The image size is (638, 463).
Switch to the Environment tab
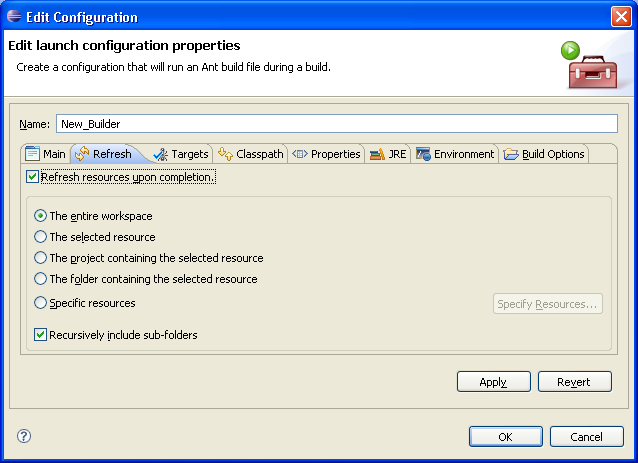point(455,154)
